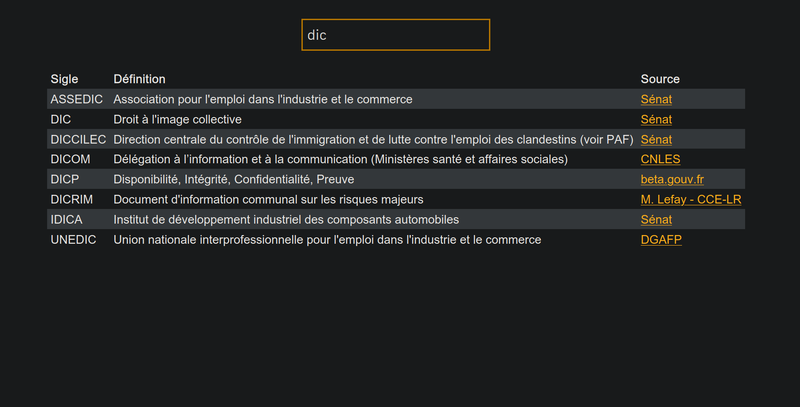The width and height of the screenshot is (800, 407).
Task: Select the DICP acronym cell
Action: 66,179
